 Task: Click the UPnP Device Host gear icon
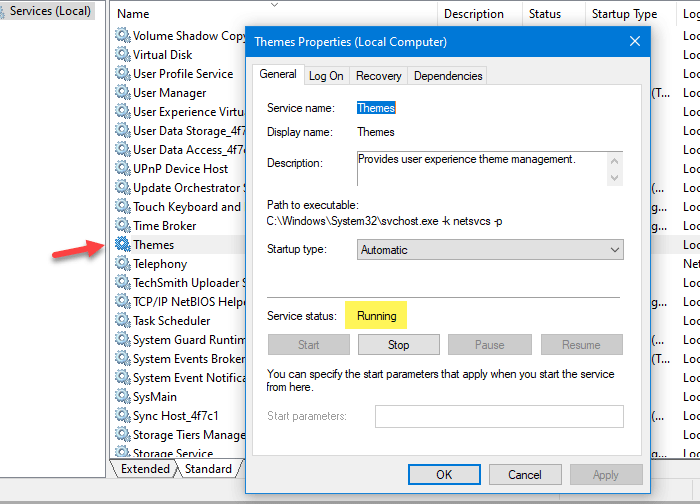(123, 169)
